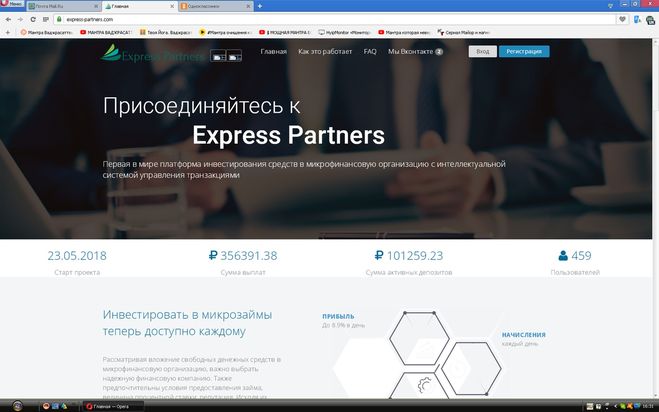The image size is (659, 412).
Task: Click the browser back arrow
Action: pyautogui.click(x=8, y=19)
